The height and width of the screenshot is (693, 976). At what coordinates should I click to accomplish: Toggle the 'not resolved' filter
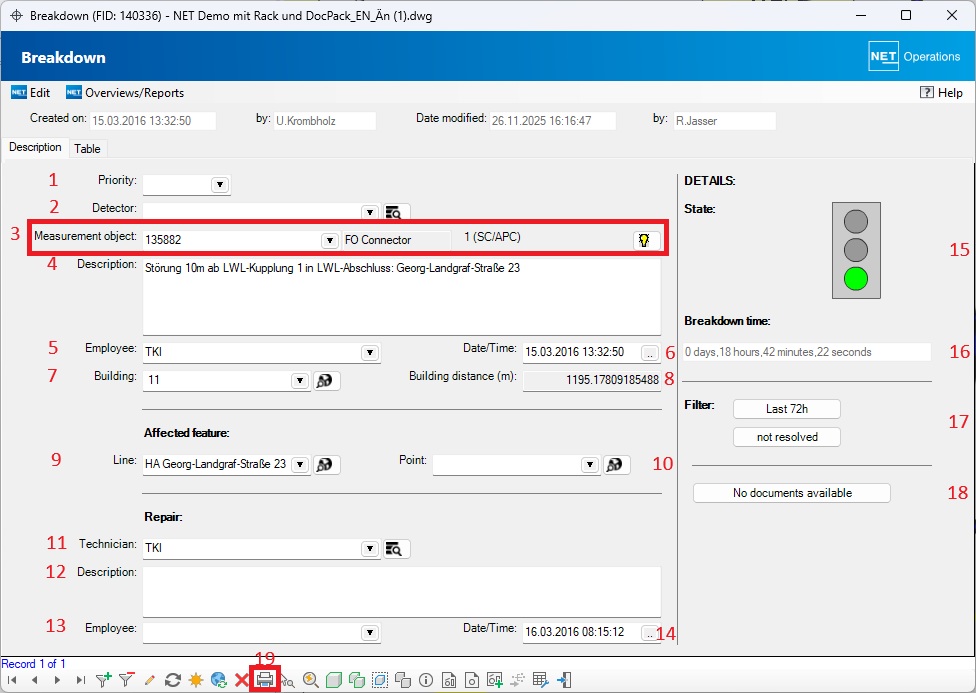click(x=786, y=437)
